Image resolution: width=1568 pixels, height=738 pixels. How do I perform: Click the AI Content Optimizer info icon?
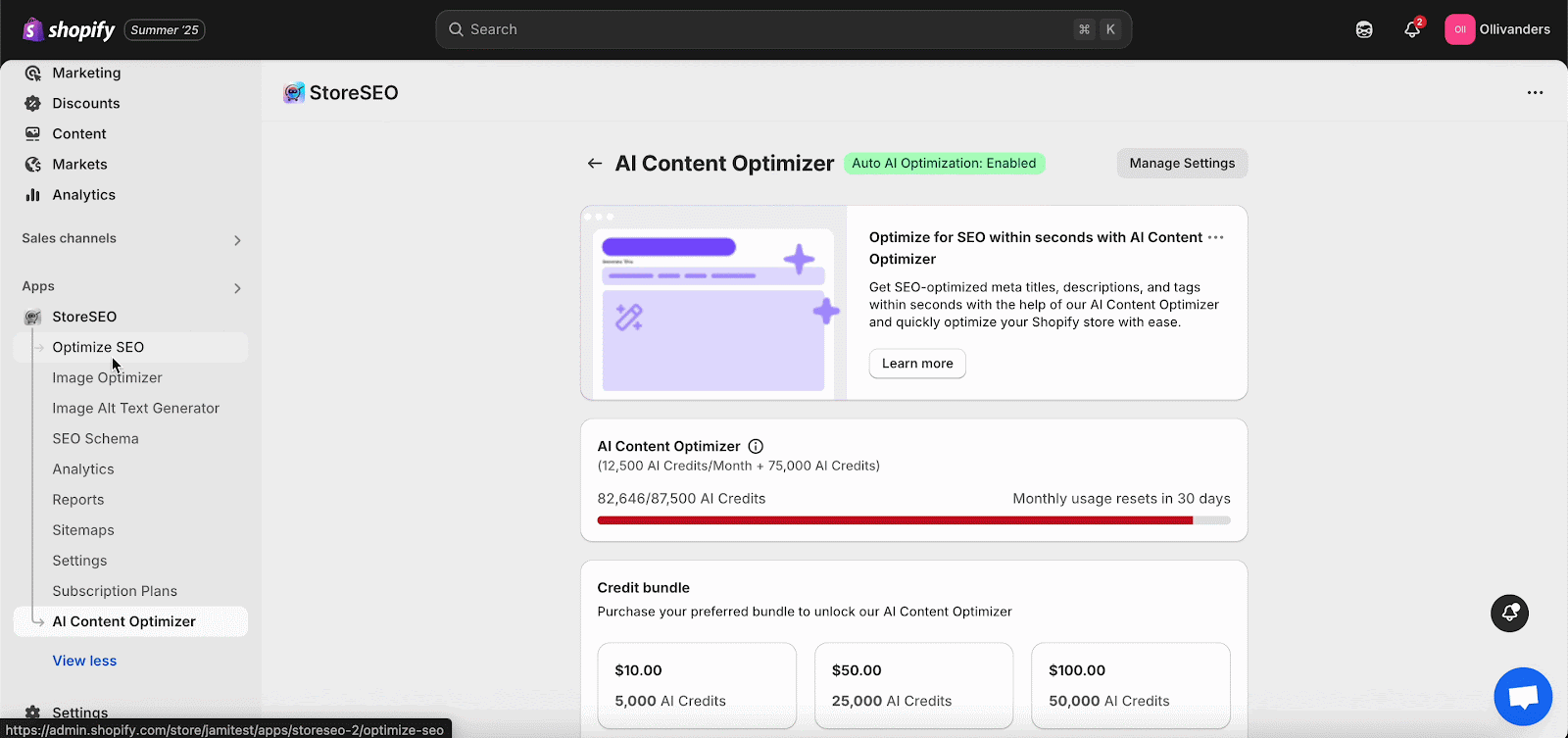click(x=756, y=446)
